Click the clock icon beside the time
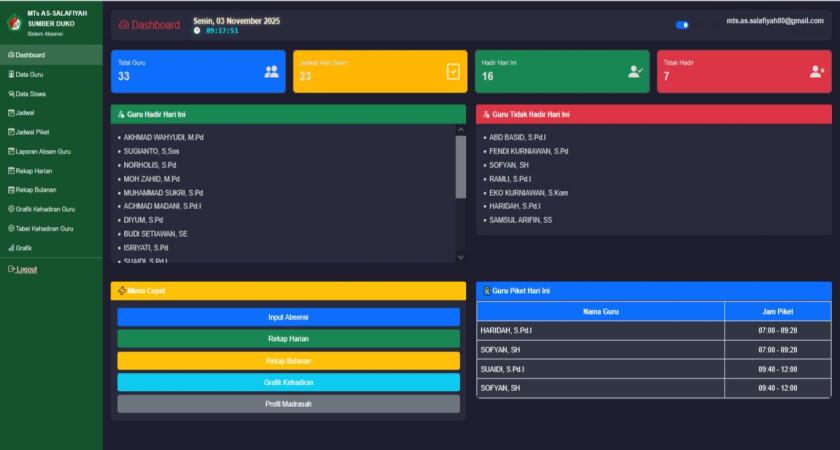This screenshot has width=840, height=450. 197,31
